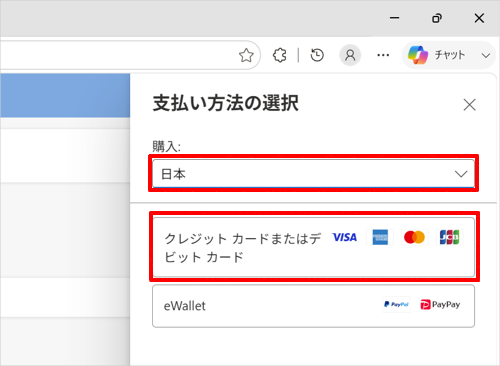Open the 日本 country dropdown
Screen dimensions: 500x366
pyautogui.click(x=313, y=174)
